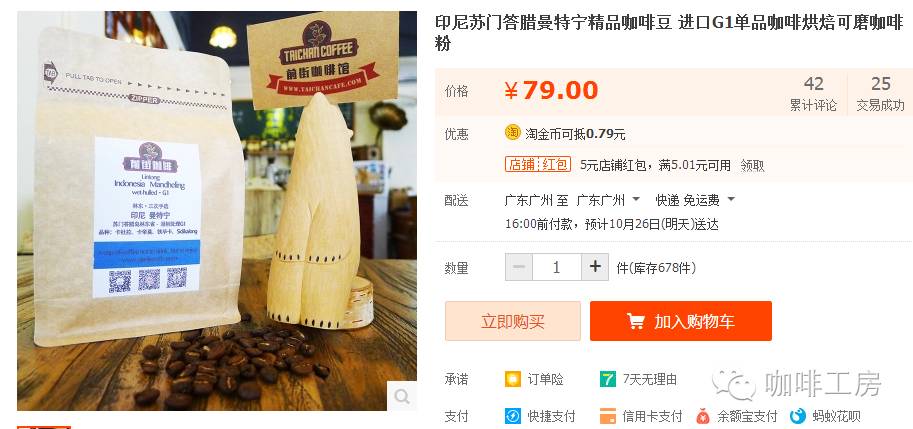Increase quantity with the plus button

click(x=595, y=267)
